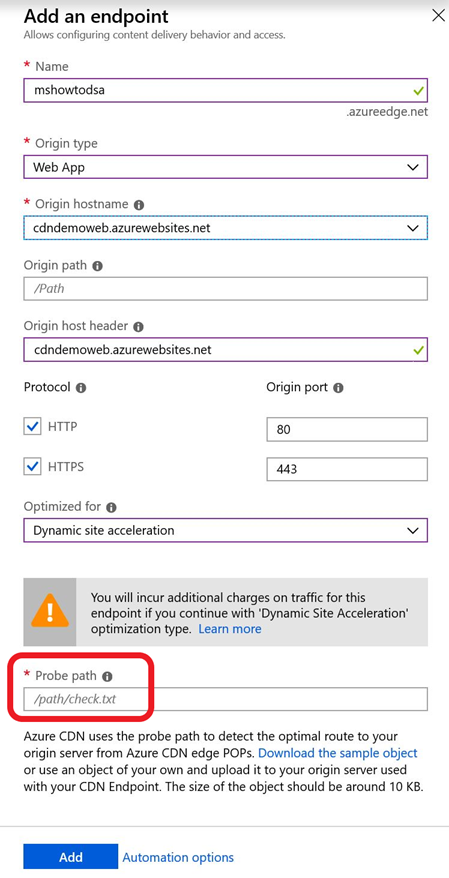Image resolution: width=449 pixels, height=878 pixels.
Task: Click the Origin port info icon
Action: [x=338, y=387]
